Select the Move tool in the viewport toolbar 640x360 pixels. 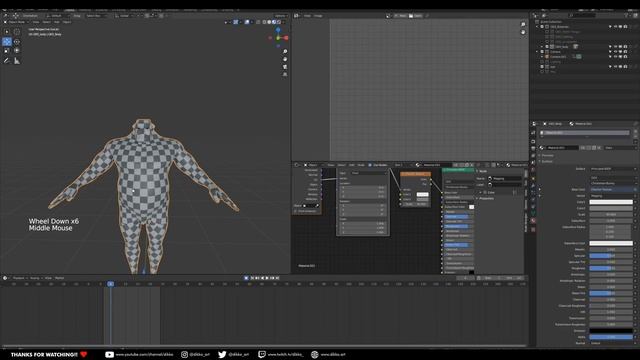click(7, 42)
